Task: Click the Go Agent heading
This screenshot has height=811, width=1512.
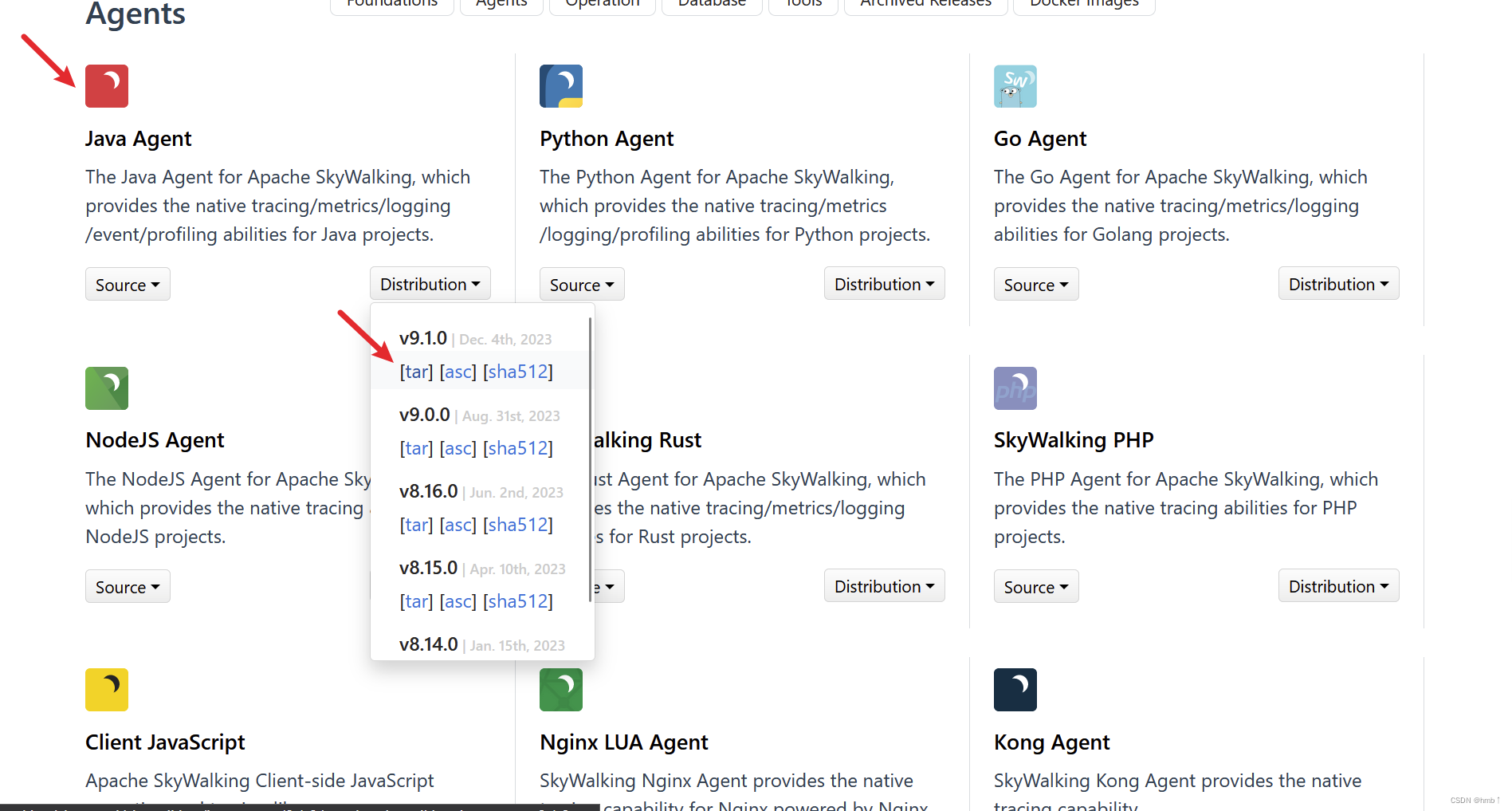Action: [1040, 139]
